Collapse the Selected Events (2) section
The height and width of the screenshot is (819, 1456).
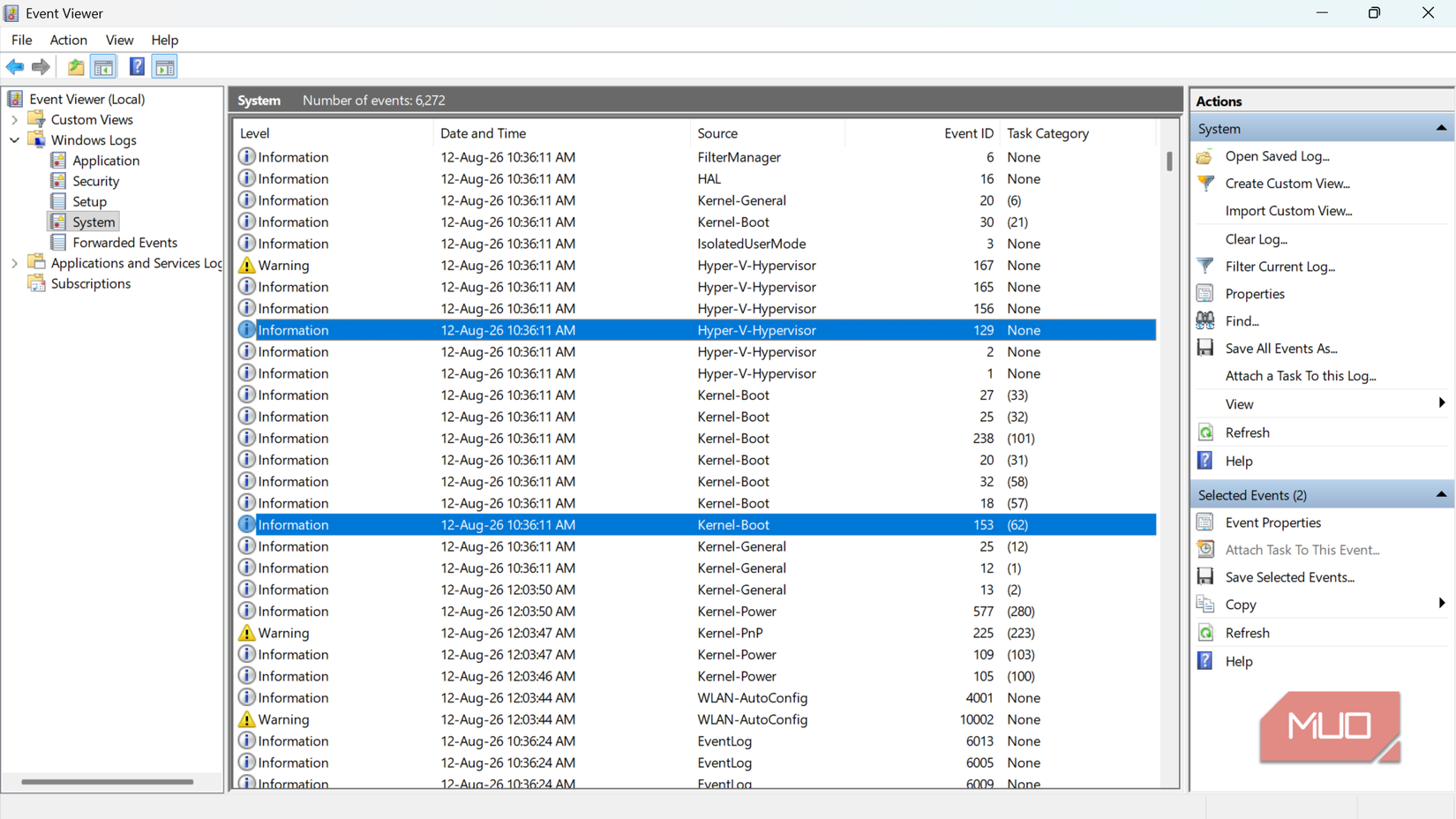click(x=1441, y=495)
